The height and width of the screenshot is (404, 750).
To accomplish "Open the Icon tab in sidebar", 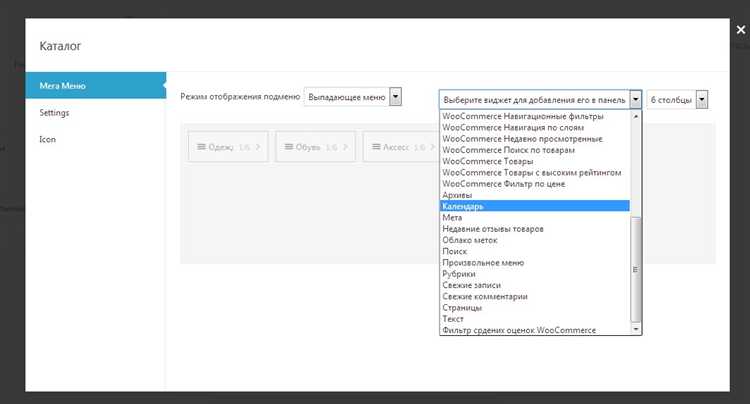I will (x=47, y=139).
